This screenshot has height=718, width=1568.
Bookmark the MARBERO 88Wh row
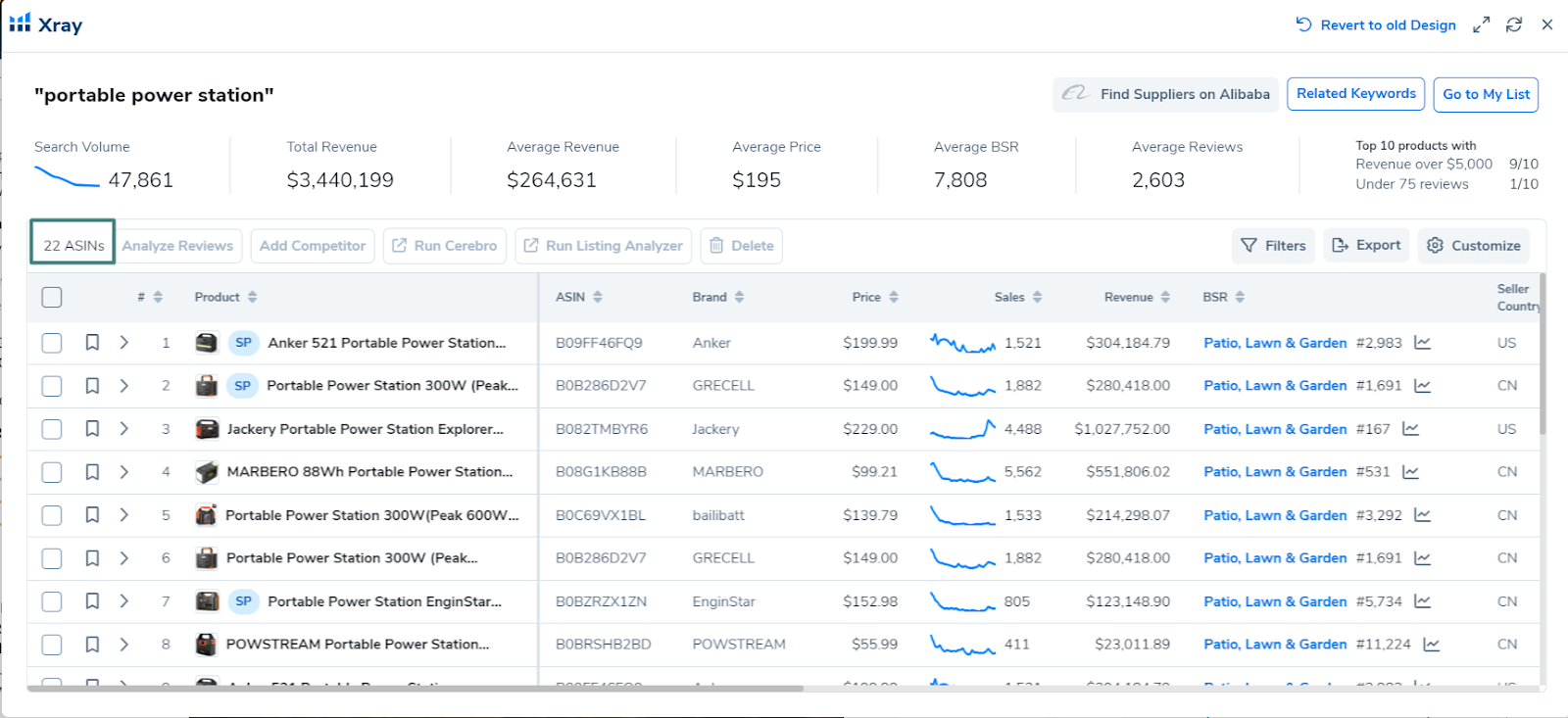coord(92,472)
